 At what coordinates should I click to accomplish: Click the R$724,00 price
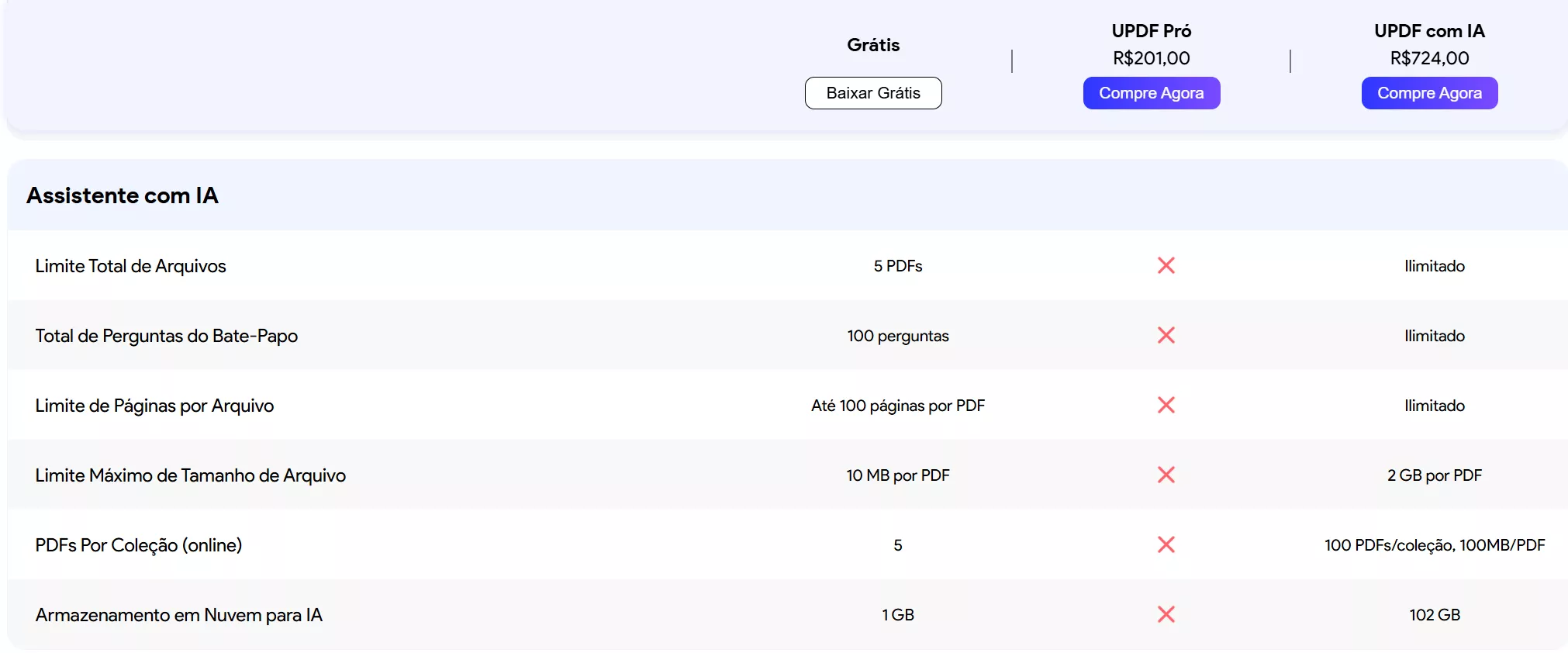(x=1429, y=58)
